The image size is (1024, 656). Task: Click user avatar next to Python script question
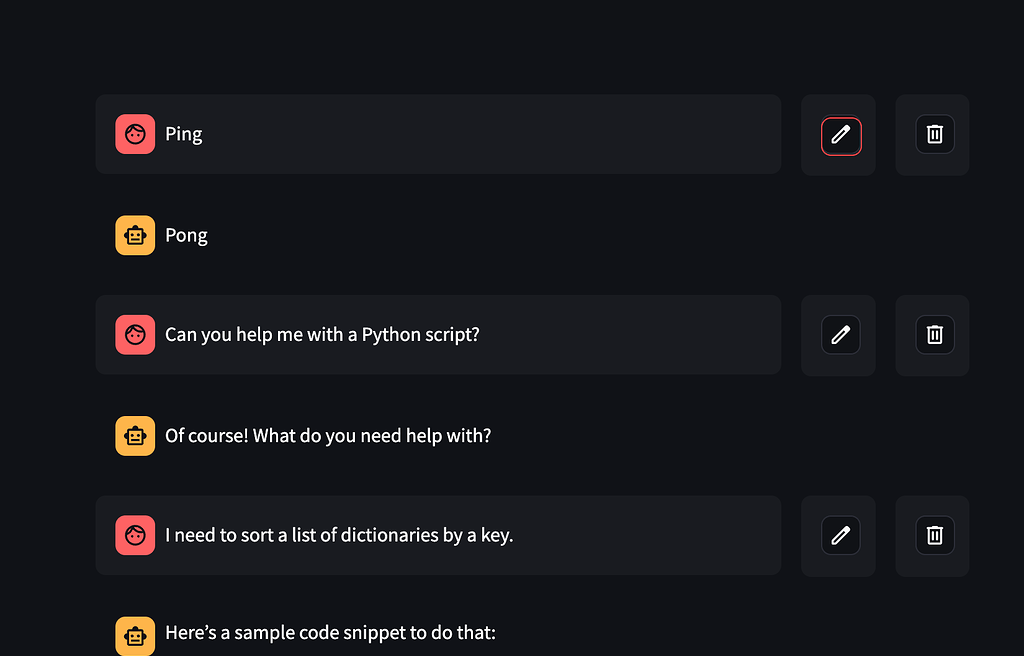coord(135,335)
